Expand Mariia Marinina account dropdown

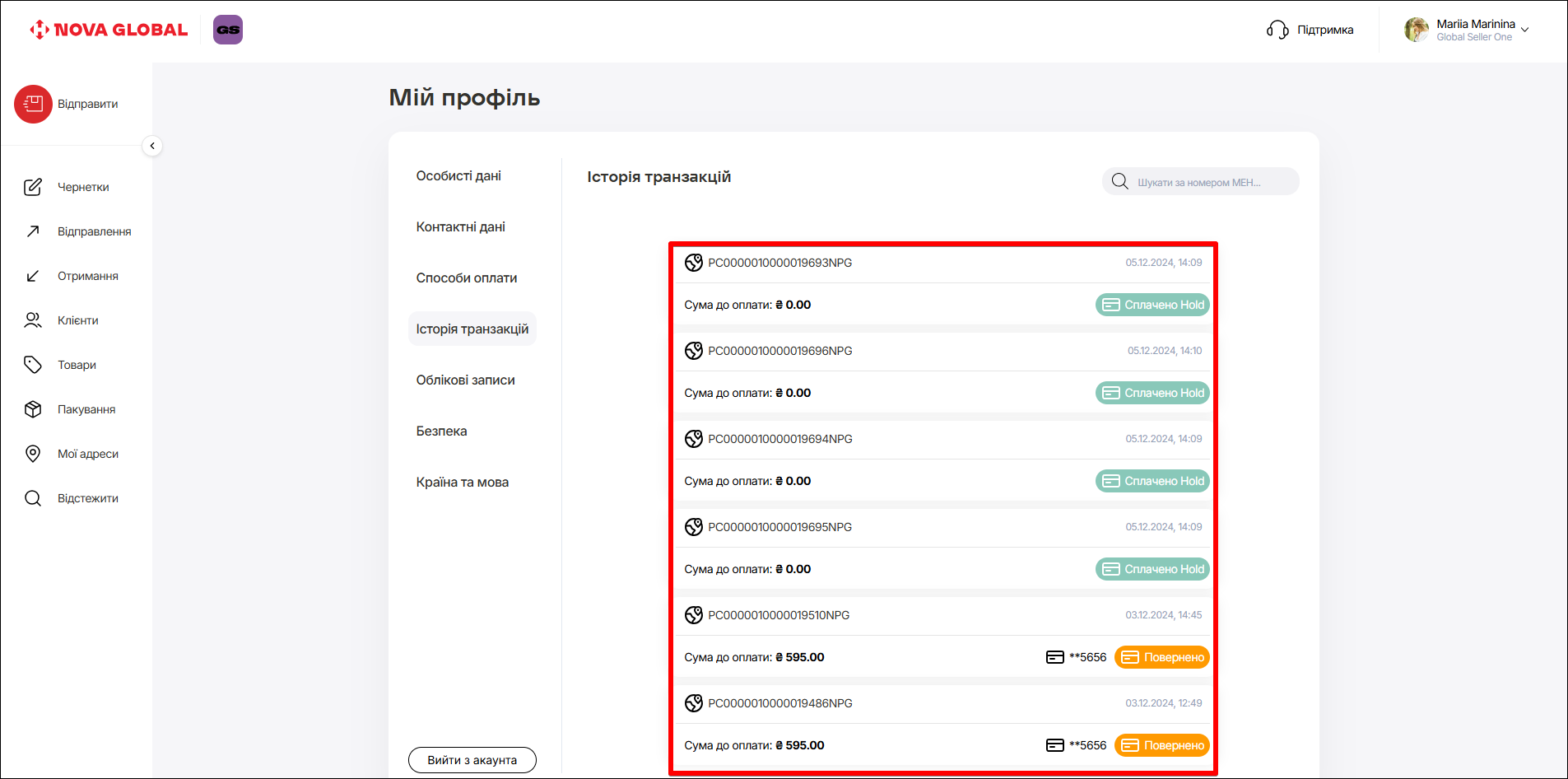pyautogui.click(x=1524, y=30)
